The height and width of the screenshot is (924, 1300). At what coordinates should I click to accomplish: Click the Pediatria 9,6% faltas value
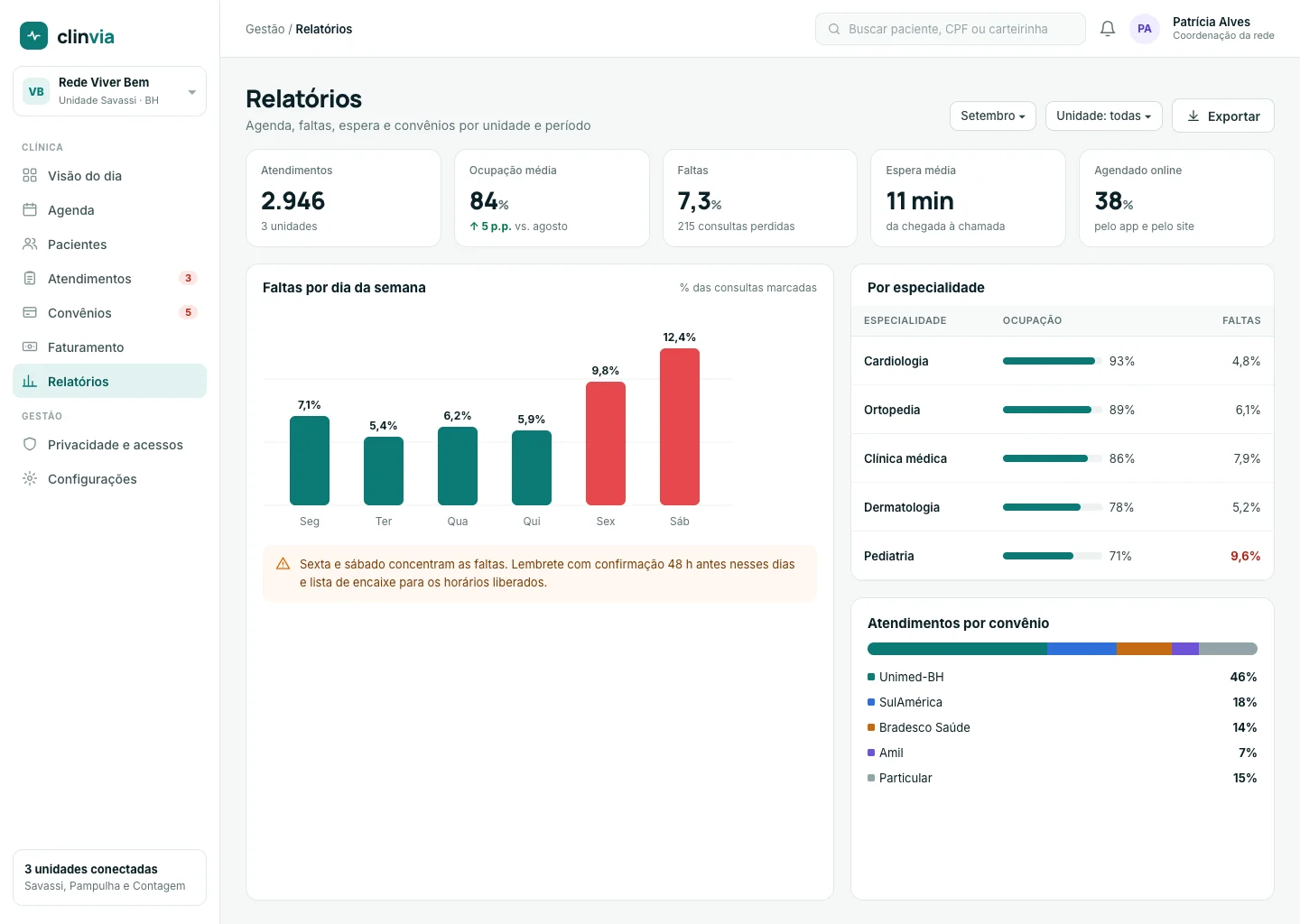[x=1246, y=556]
